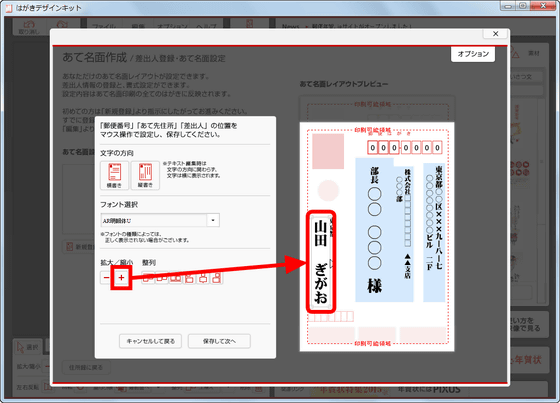Click the round postmark placeholder circle
The width and height of the screenshot is (560, 403).
[x=328, y=190]
